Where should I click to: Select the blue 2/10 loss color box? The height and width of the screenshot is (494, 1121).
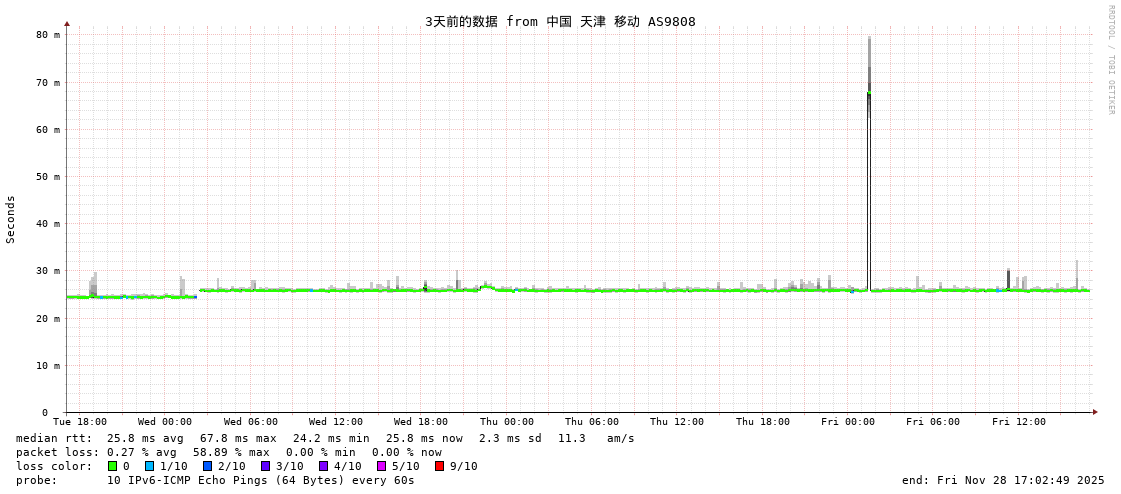(x=207, y=466)
